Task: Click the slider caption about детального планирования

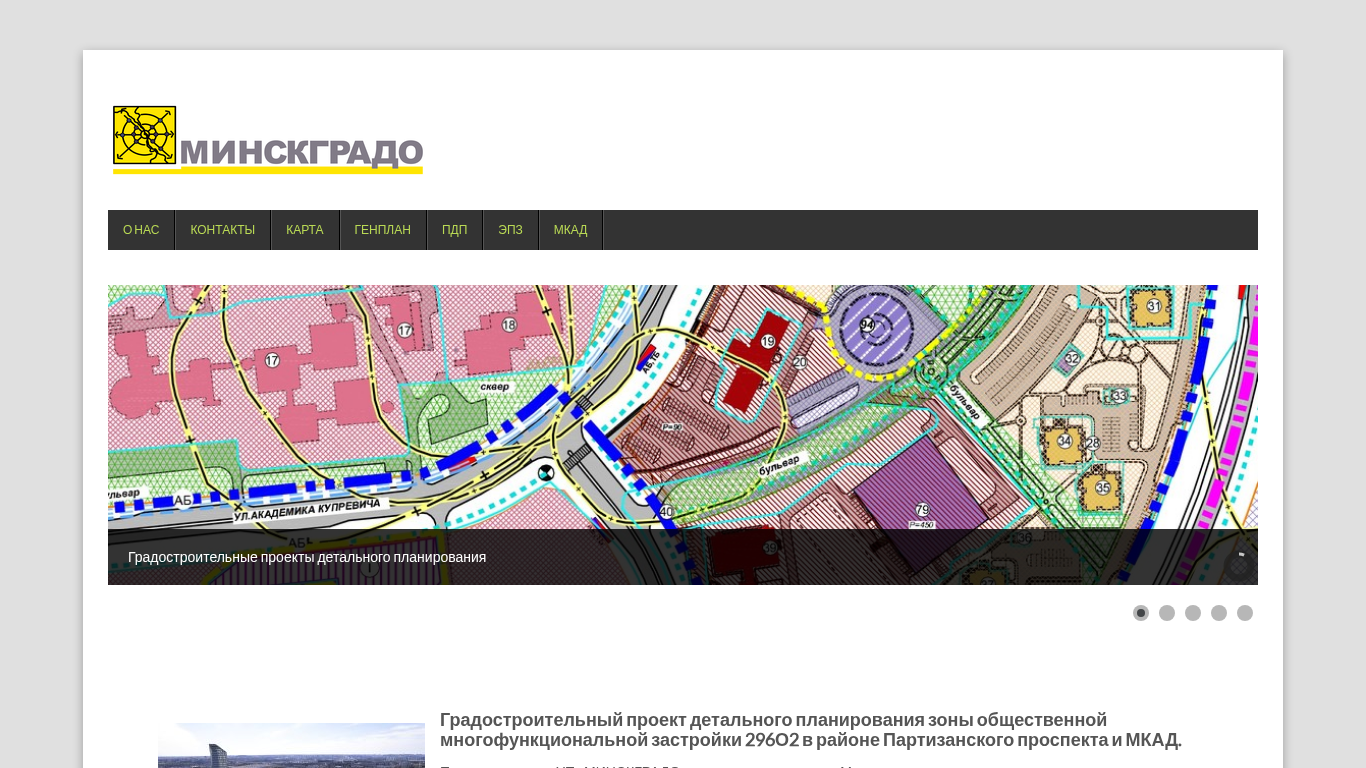Action: (x=307, y=557)
